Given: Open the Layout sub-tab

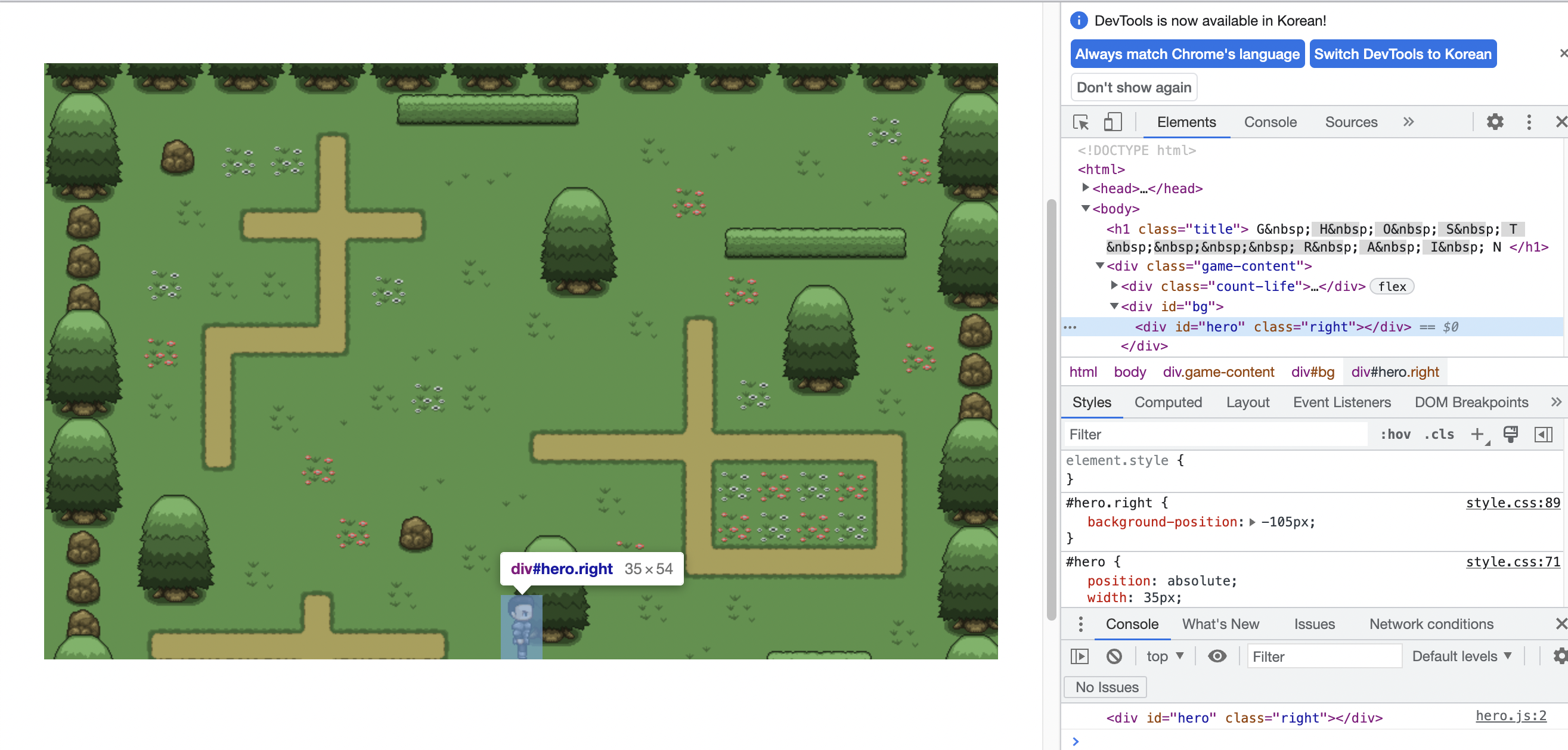Looking at the screenshot, I should 1247,402.
